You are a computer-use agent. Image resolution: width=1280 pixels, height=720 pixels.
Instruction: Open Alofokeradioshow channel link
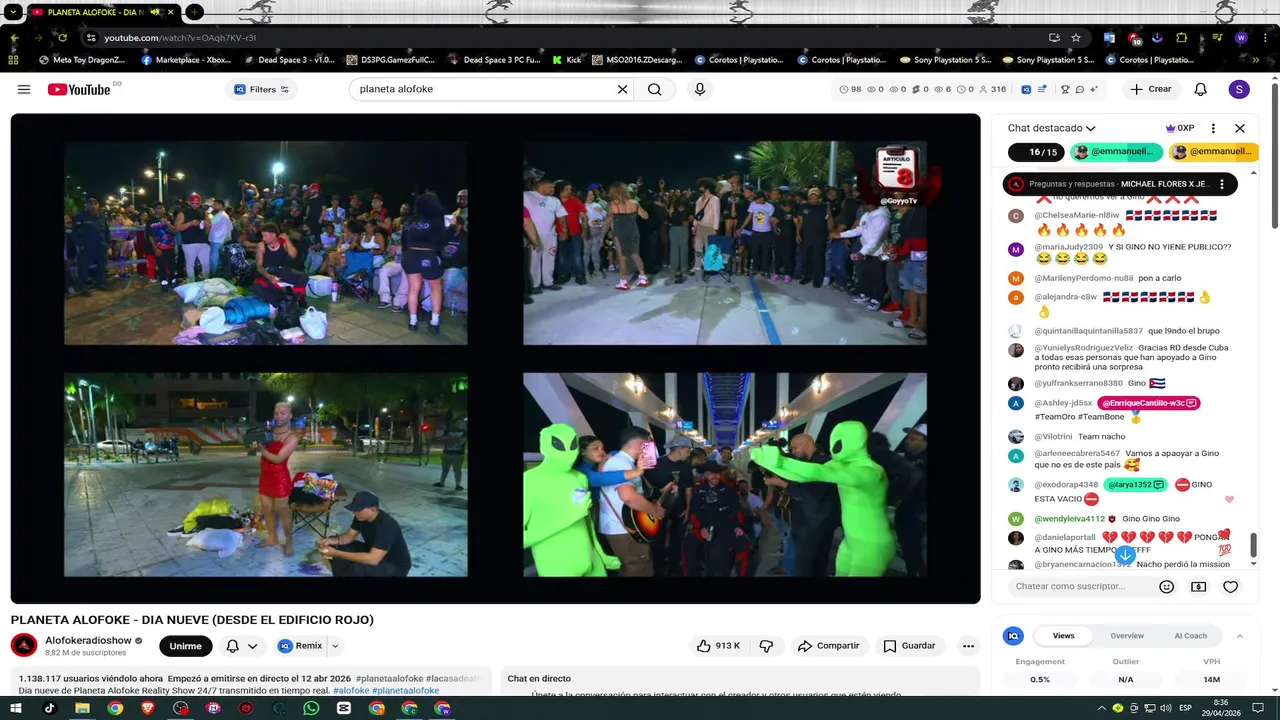pos(88,640)
